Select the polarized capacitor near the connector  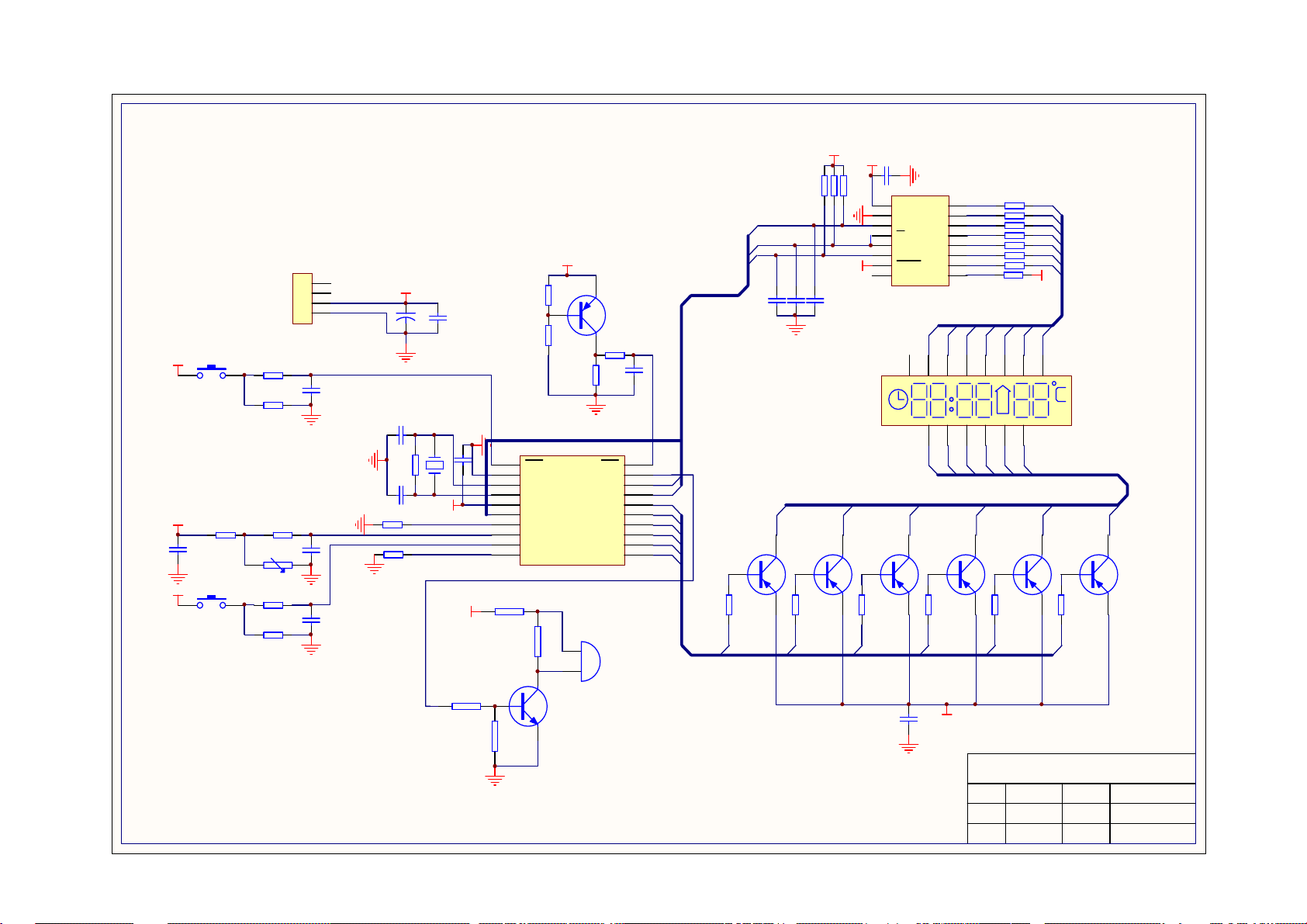(405, 319)
